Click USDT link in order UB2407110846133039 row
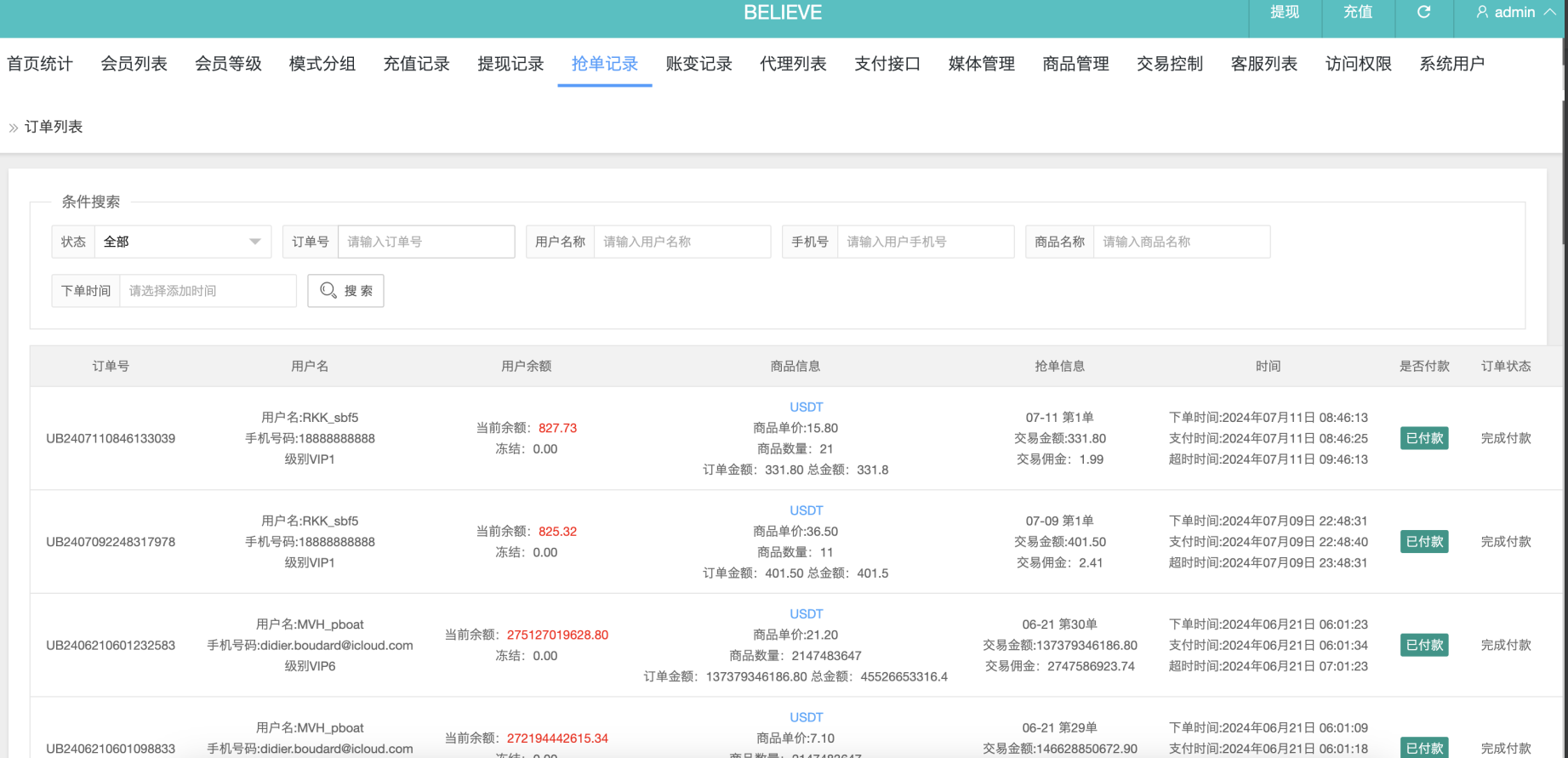The height and width of the screenshot is (758, 1568). (806, 407)
